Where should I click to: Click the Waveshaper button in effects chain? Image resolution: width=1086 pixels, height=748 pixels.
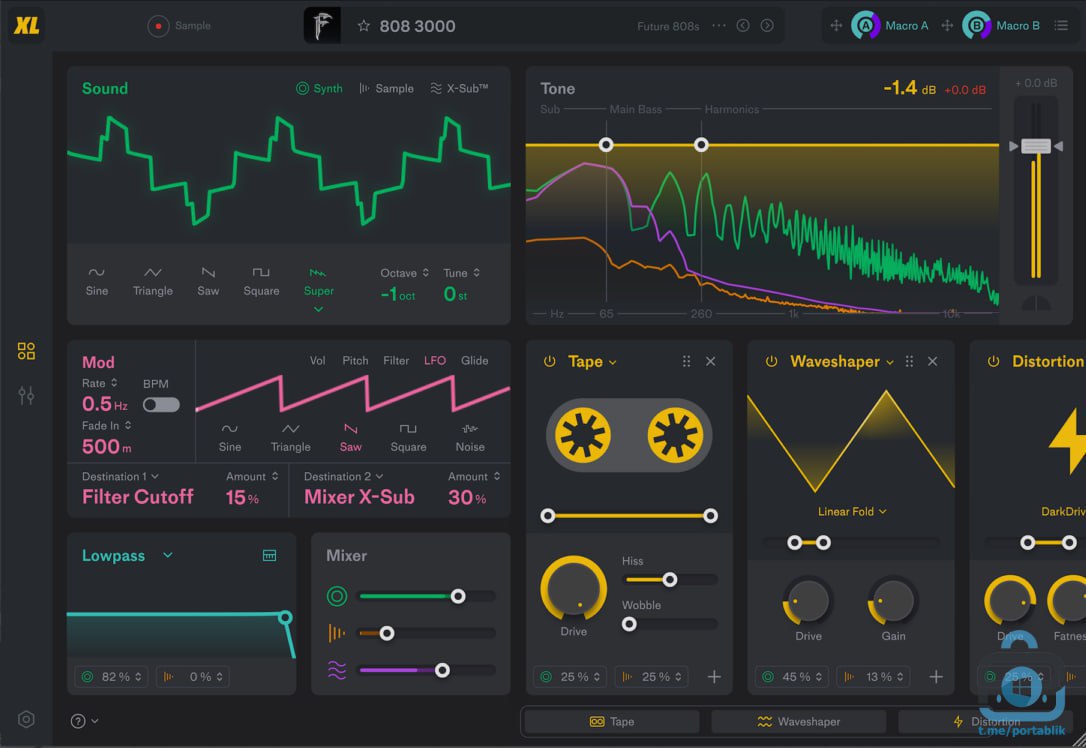click(798, 721)
